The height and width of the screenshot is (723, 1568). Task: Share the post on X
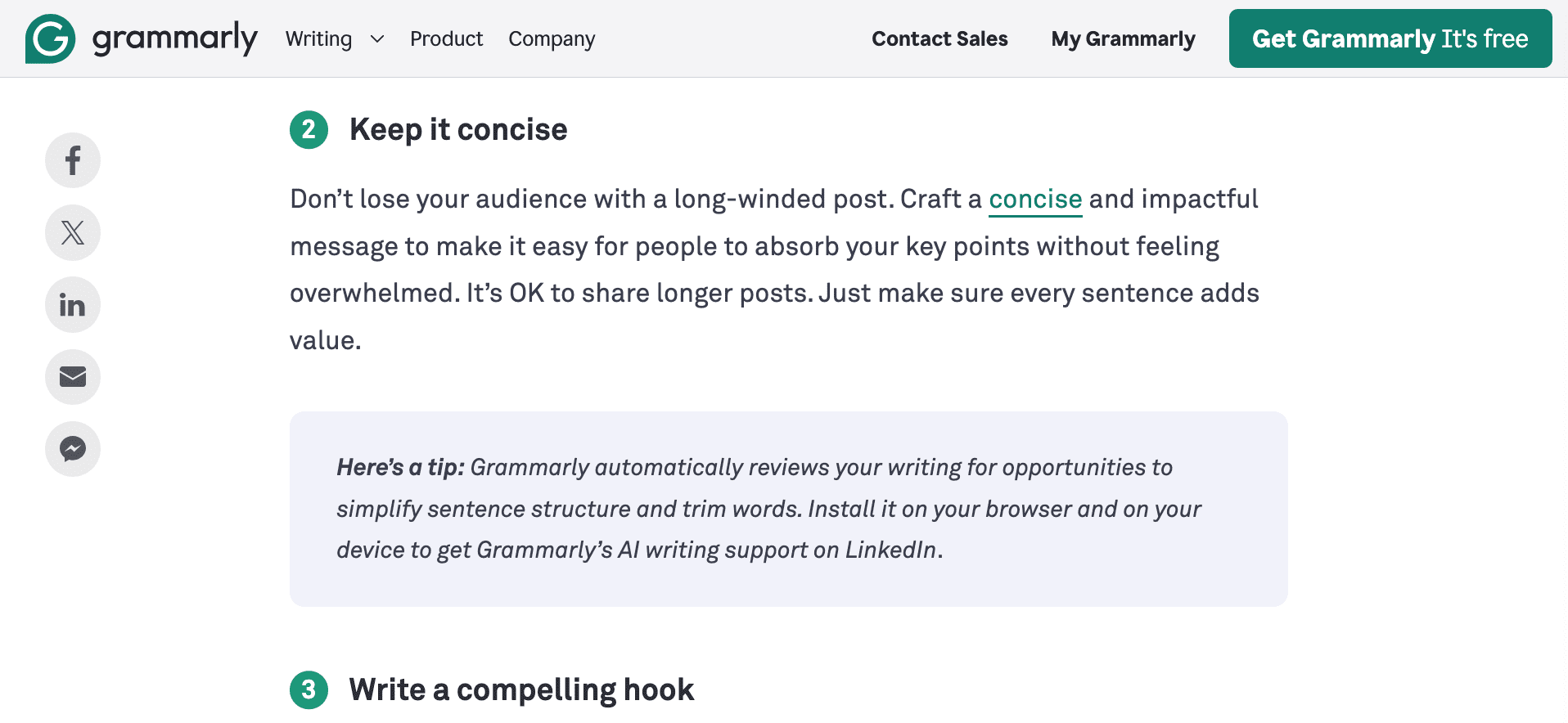(x=73, y=233)
